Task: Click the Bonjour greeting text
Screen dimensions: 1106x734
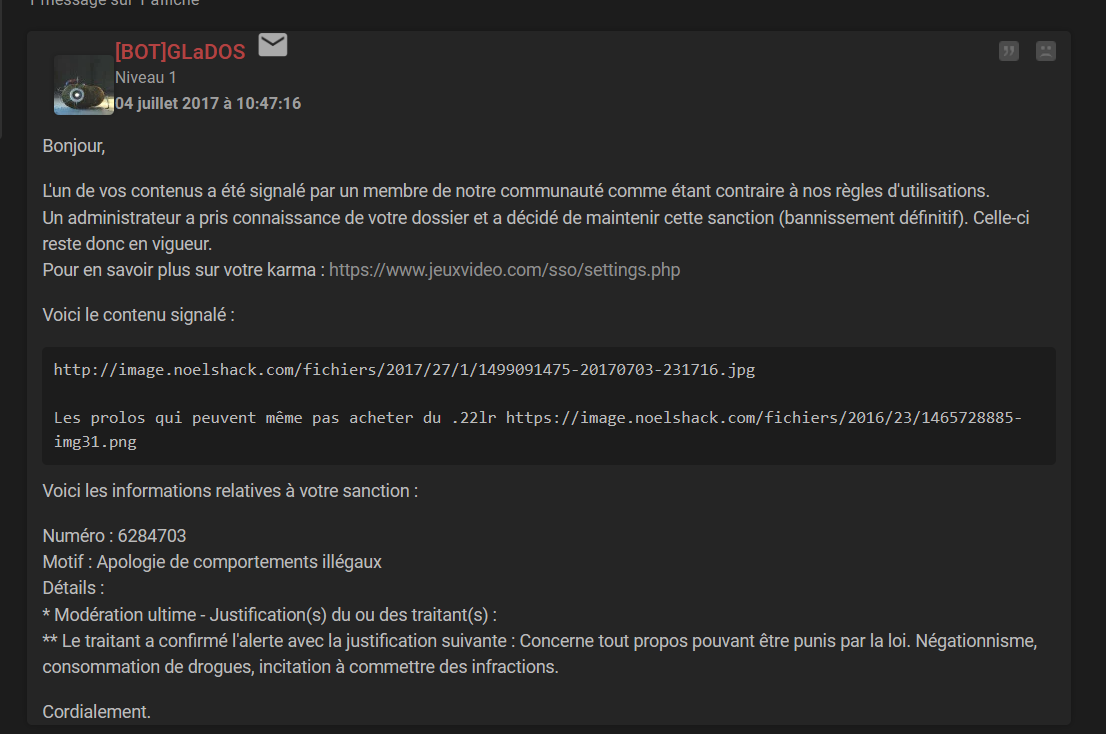Action: point(74,146)
